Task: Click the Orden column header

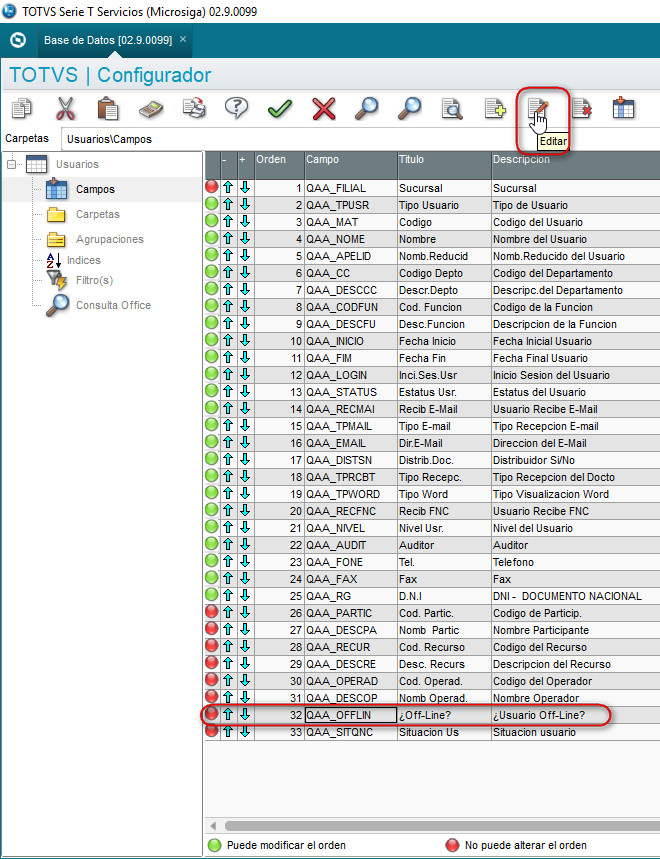Action: coord(279,165)
